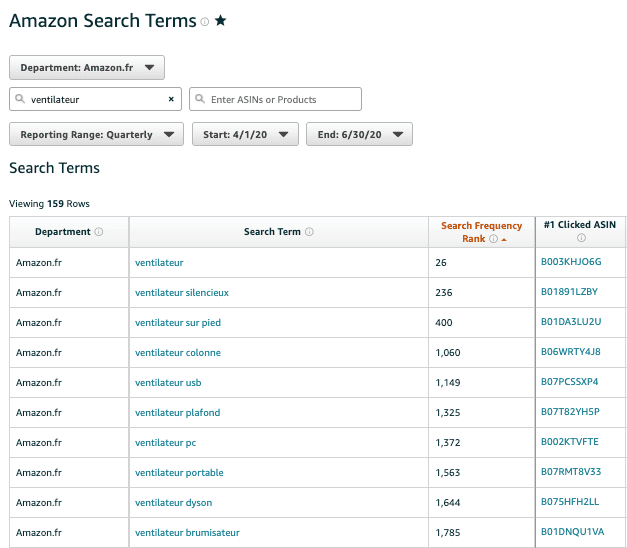Click the star favorite icon beside the title

220,21
